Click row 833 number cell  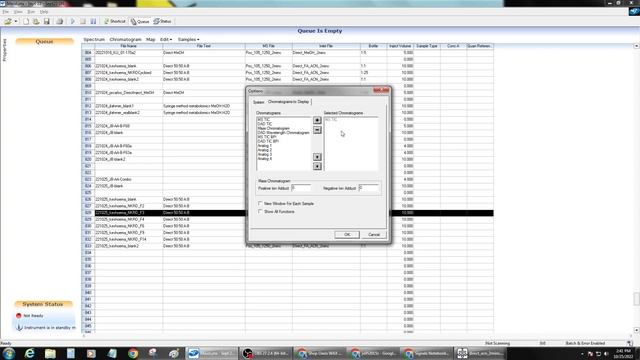(88, 246)
